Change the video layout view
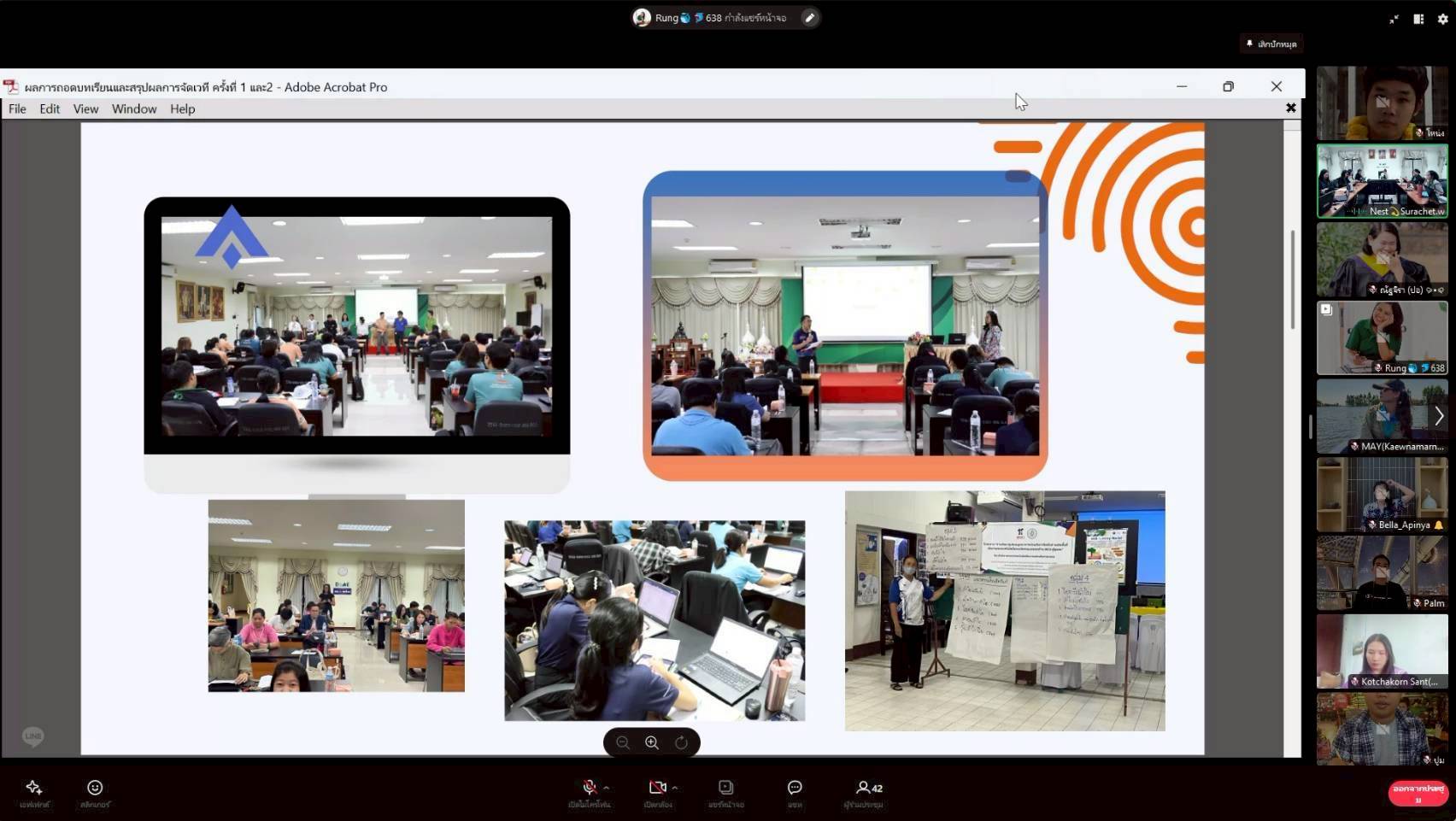1456x821 pixels. pyautogui.click(x=1418, y=19)
